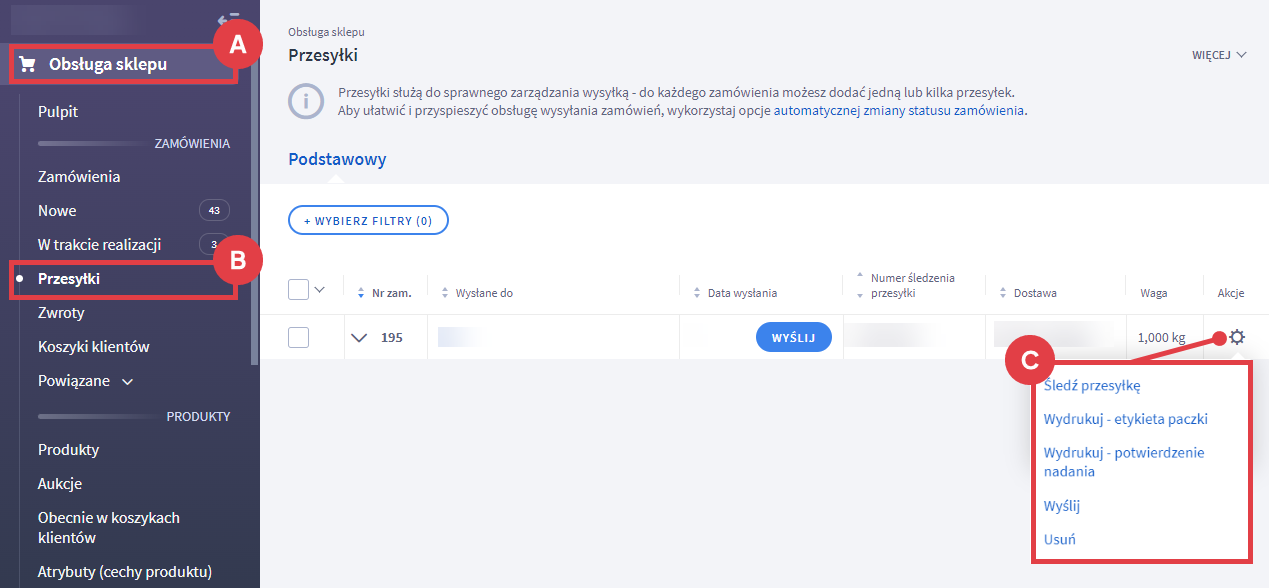Click Obsługa sklepu breadcrumb text

point(326,33)
